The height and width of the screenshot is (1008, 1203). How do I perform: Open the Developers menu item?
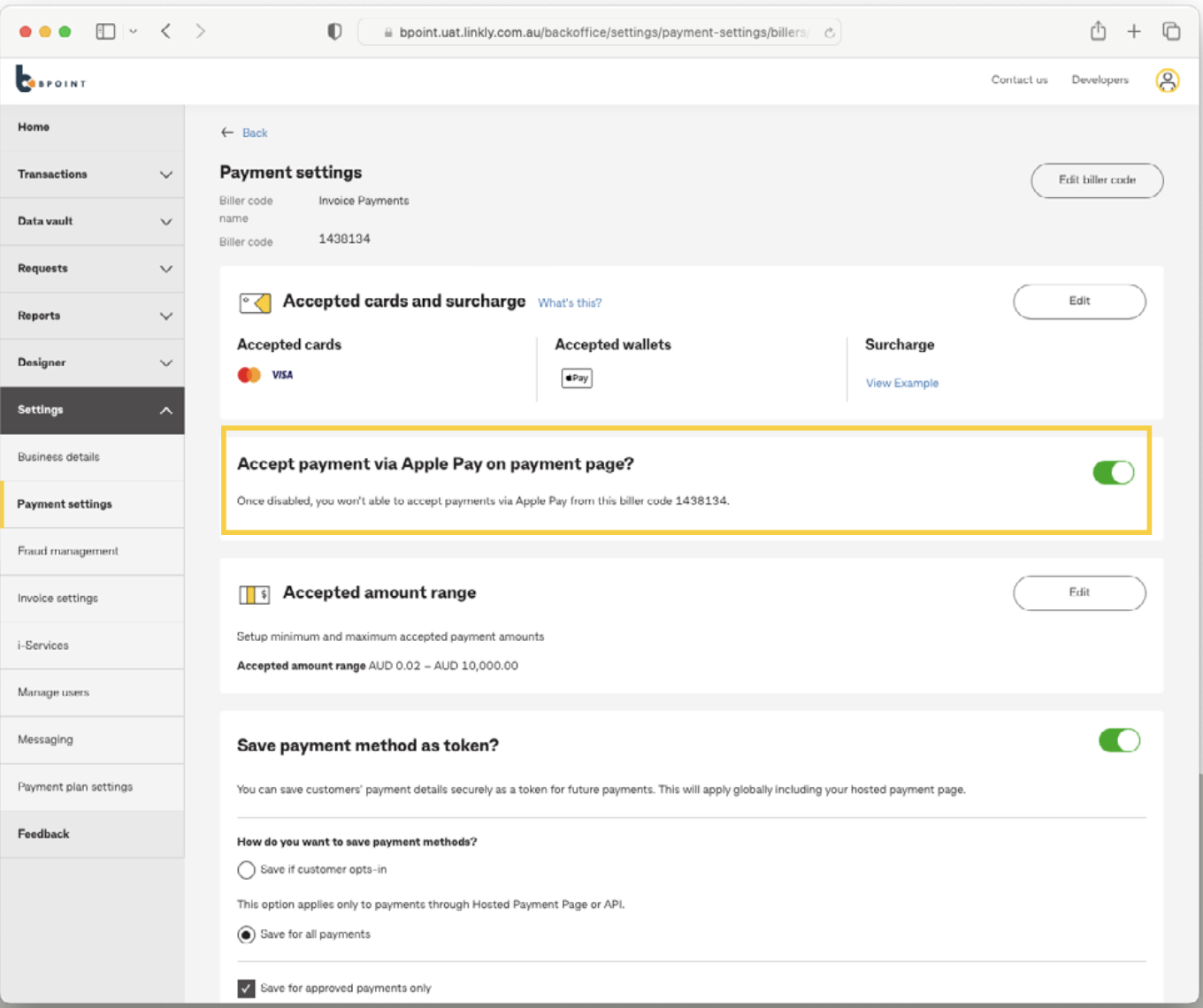click(1100, 80)
